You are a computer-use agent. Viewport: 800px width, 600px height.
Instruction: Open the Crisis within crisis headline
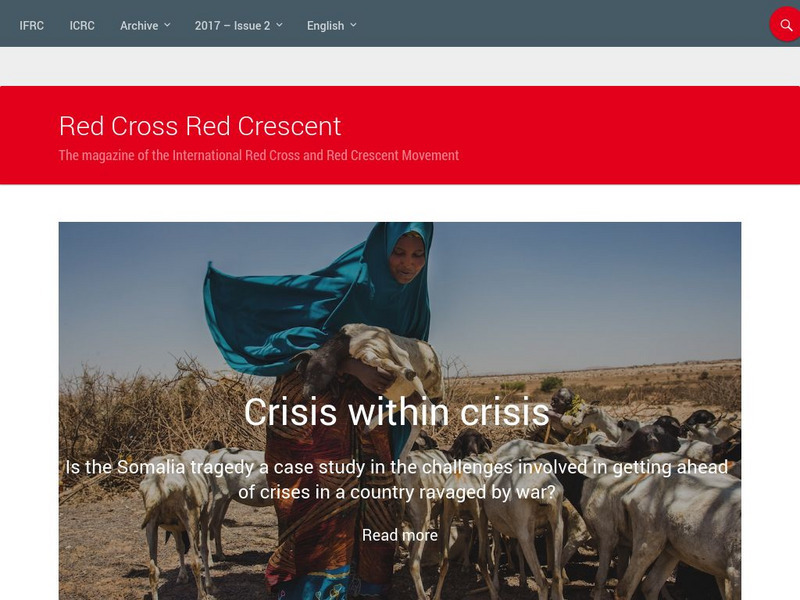396,412
